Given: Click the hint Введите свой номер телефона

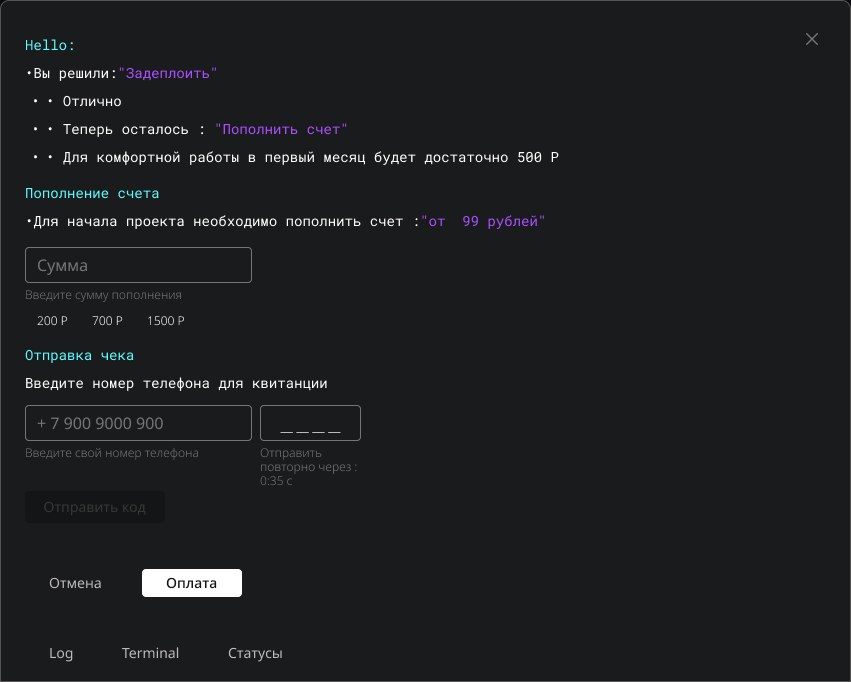Looking at the screenshot, I should coord(112,452).
